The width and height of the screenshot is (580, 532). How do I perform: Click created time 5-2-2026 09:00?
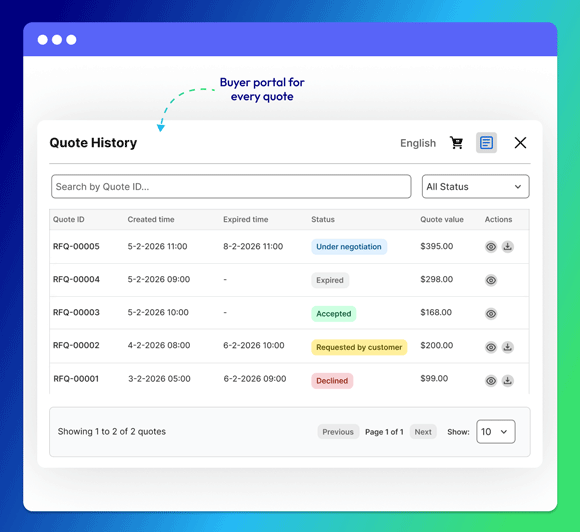pyautogui.click(x=159, y=279)
